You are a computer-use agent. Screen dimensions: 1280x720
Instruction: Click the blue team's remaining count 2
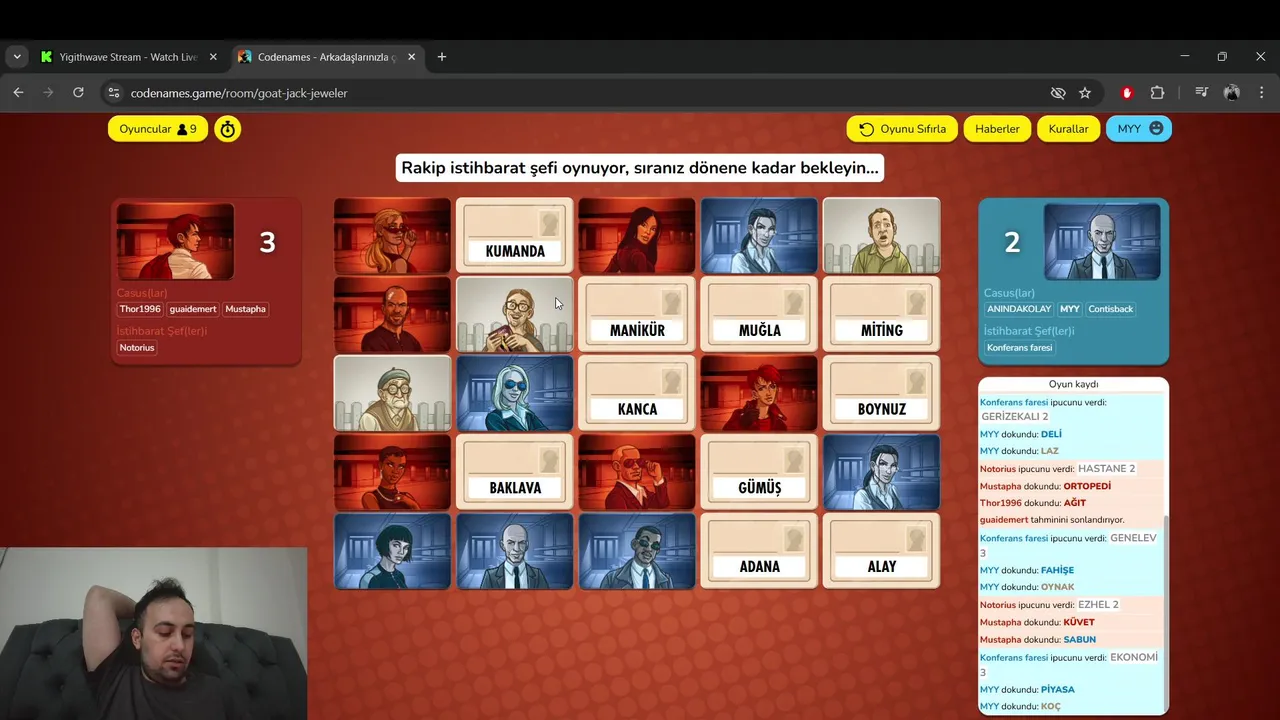(1012, 242)
